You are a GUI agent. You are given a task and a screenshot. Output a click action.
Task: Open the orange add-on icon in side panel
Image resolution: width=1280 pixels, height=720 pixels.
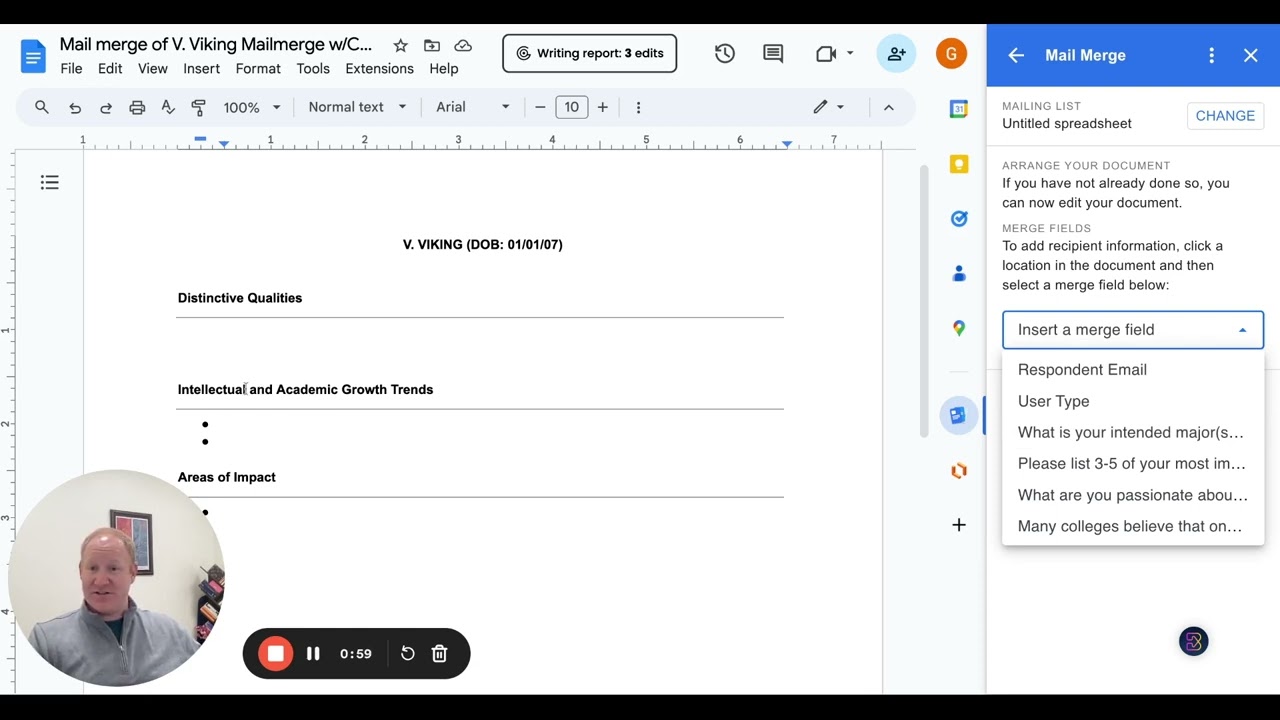(959, 470)
